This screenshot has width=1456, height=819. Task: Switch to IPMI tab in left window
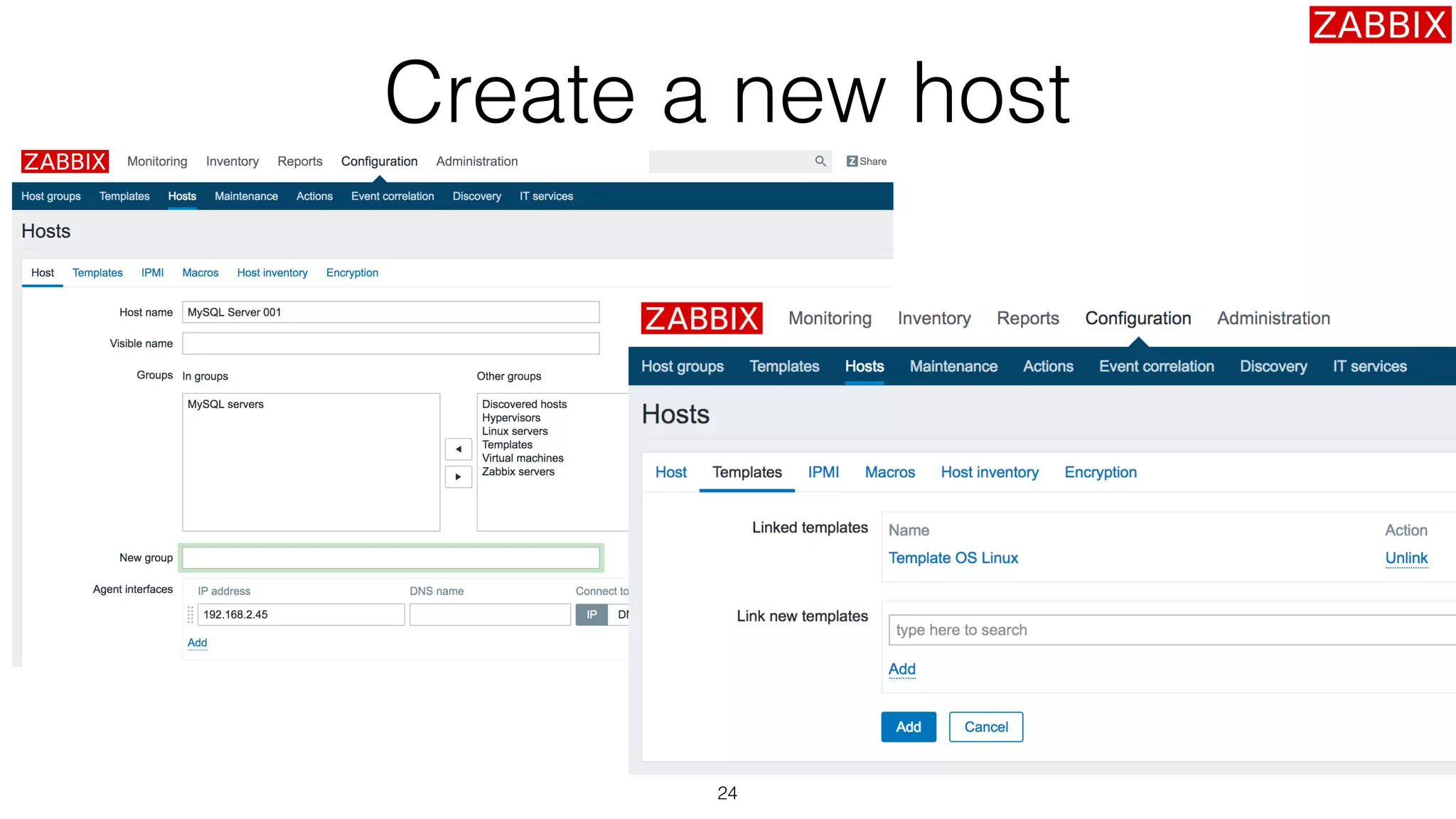[x=152, y=273]
